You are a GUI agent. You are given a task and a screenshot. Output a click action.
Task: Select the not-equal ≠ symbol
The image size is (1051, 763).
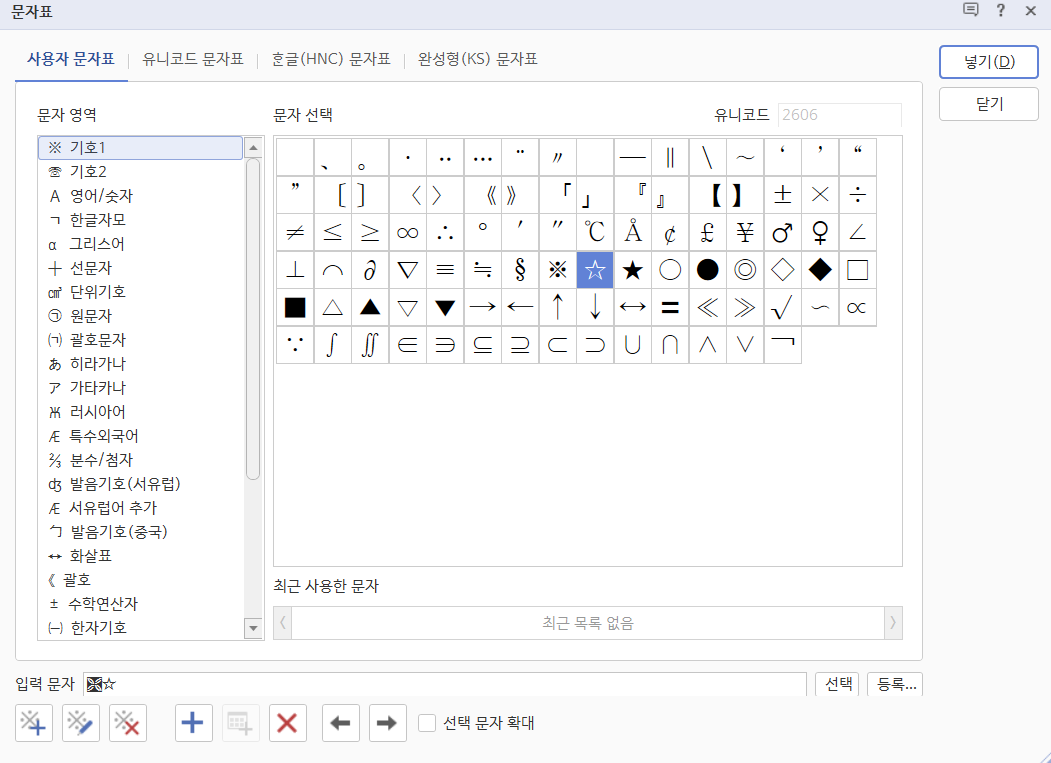(x=295, y=233)
